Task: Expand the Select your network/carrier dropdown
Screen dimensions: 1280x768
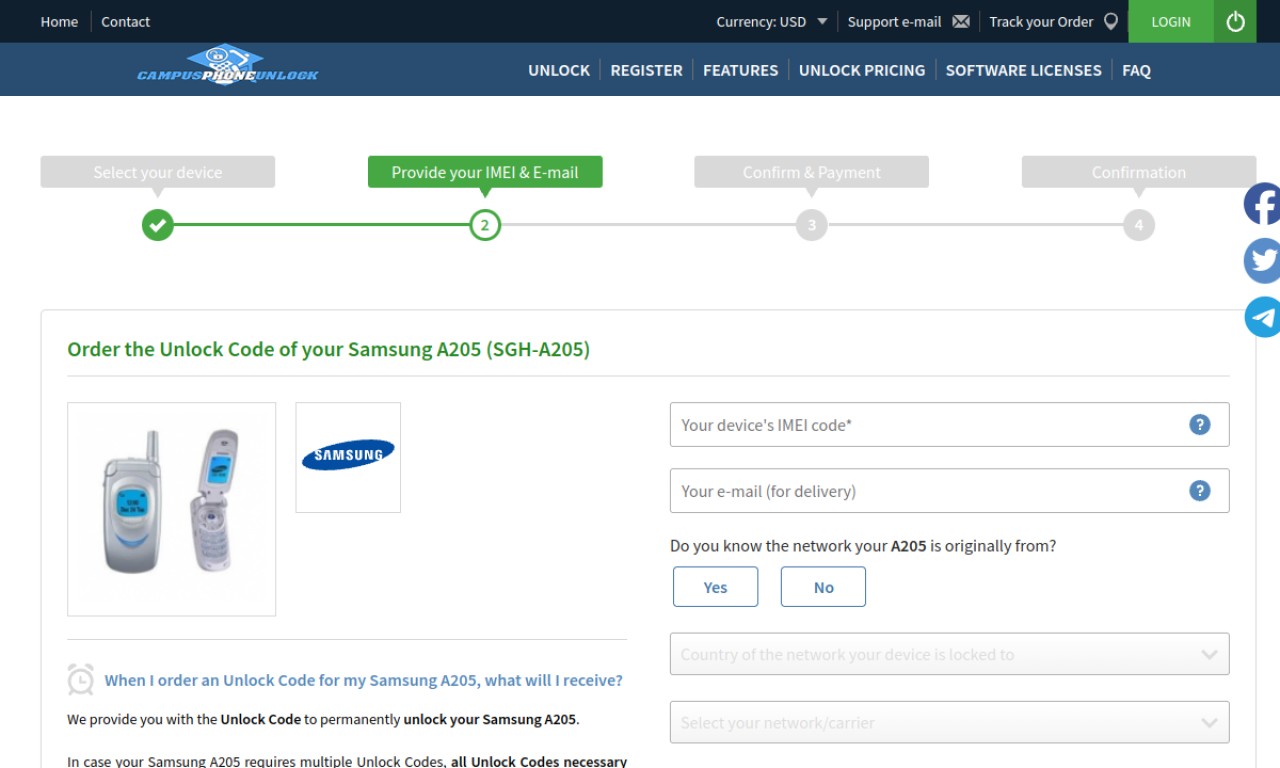Action: point(949,723)
